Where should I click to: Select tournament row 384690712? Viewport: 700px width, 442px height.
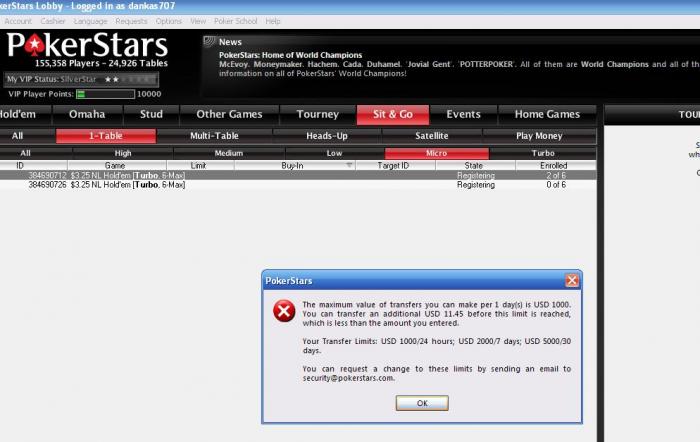298,175
